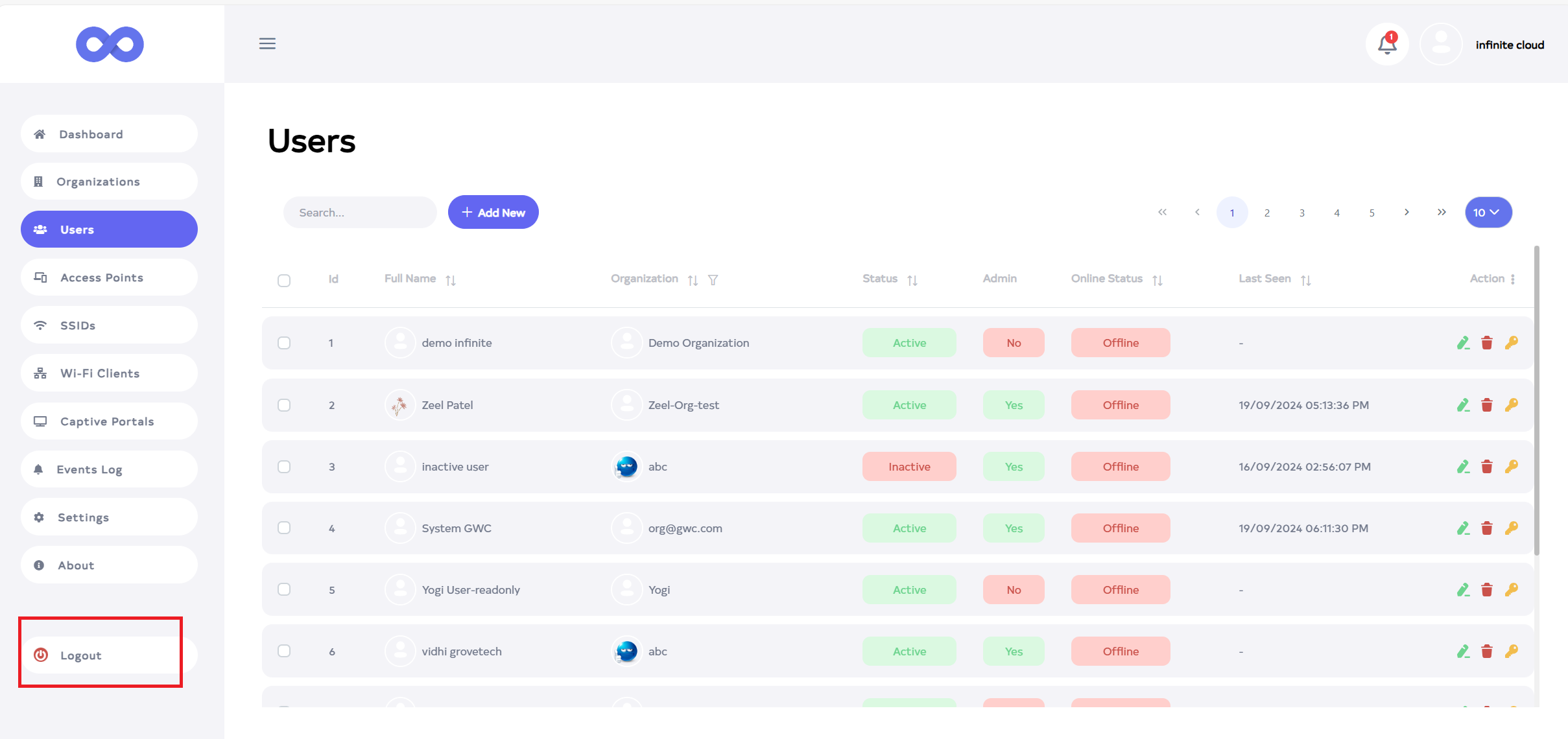This screenshot has height=739, width=1568.
Task: Open Action column three-dot menu
Action: tap(1513, 279)
